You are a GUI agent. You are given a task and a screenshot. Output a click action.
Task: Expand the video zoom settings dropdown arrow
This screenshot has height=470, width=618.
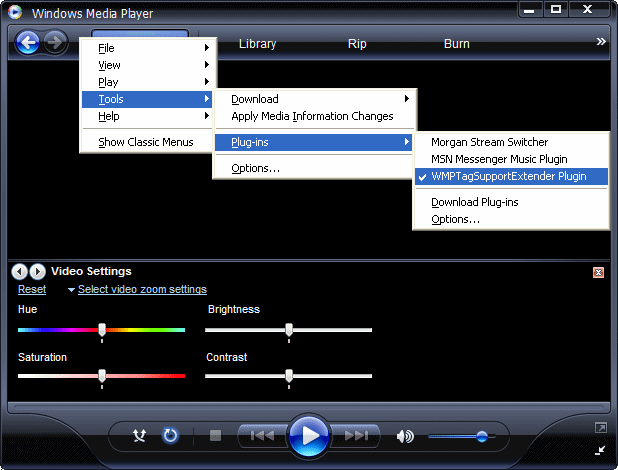point(71,290)
